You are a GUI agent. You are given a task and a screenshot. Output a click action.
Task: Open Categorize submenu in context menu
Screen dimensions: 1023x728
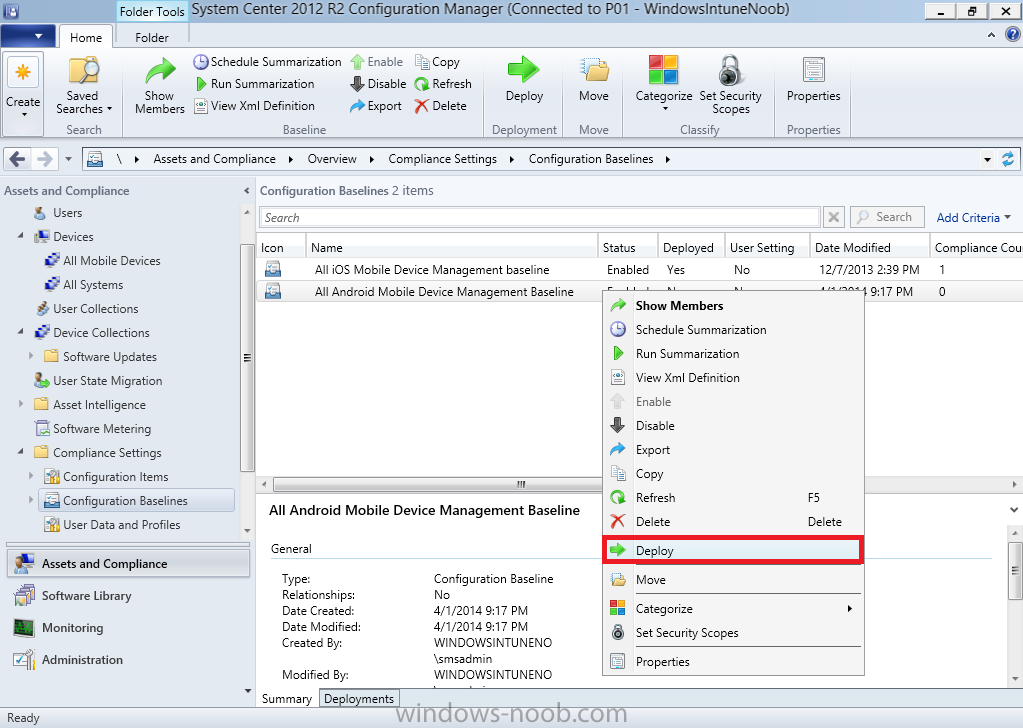[x=733, y=609]
